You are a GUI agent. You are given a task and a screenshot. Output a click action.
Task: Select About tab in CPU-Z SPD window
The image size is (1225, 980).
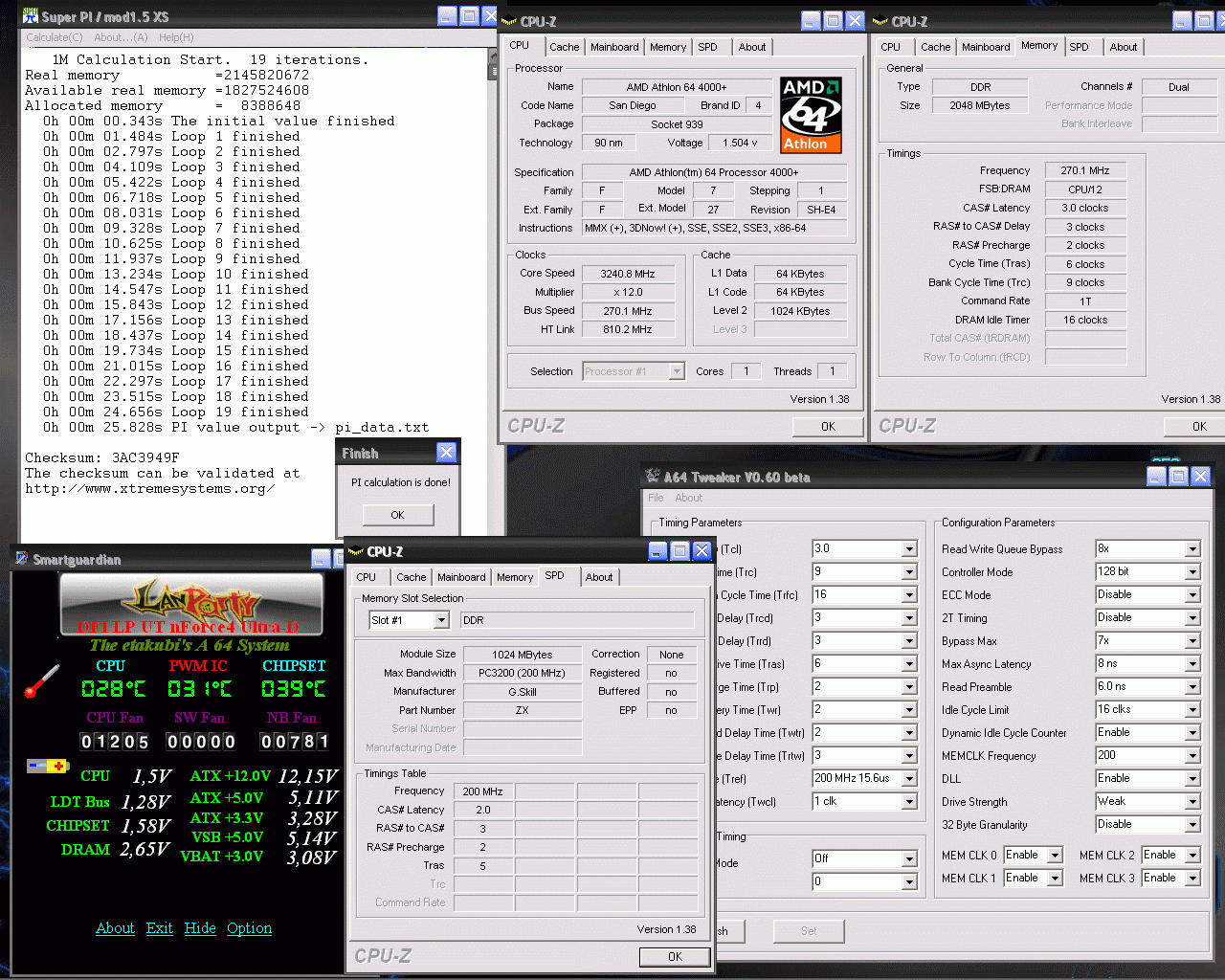(599, 577)
